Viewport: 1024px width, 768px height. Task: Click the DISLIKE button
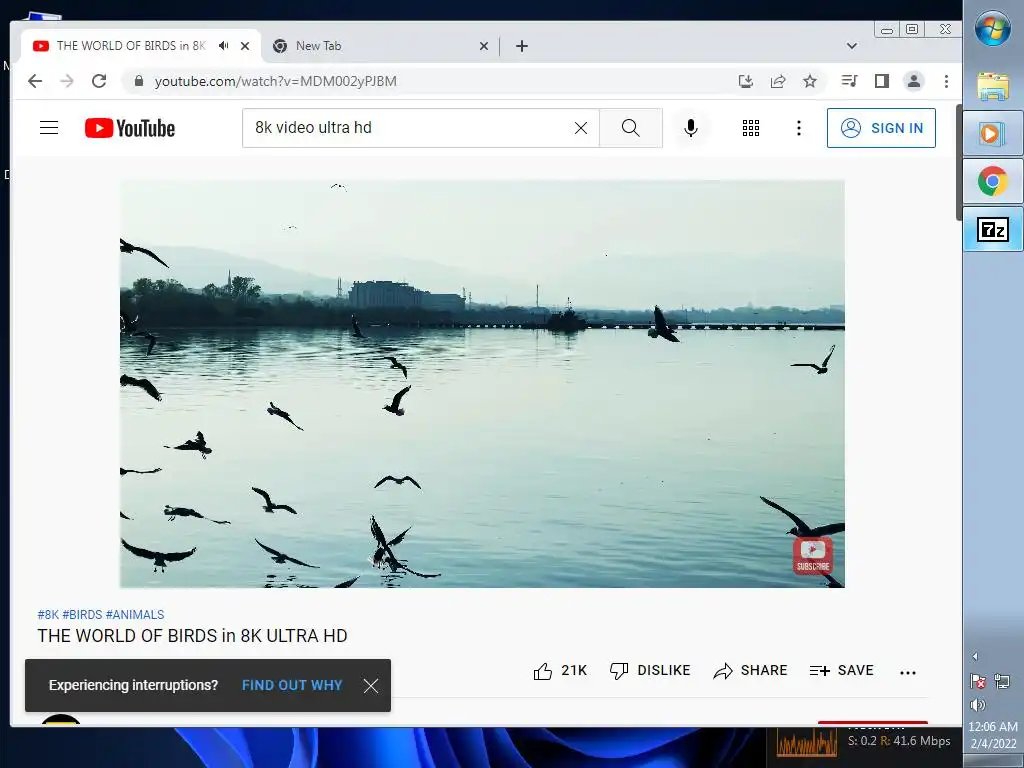pyautogui.click(x=650, y=671)
